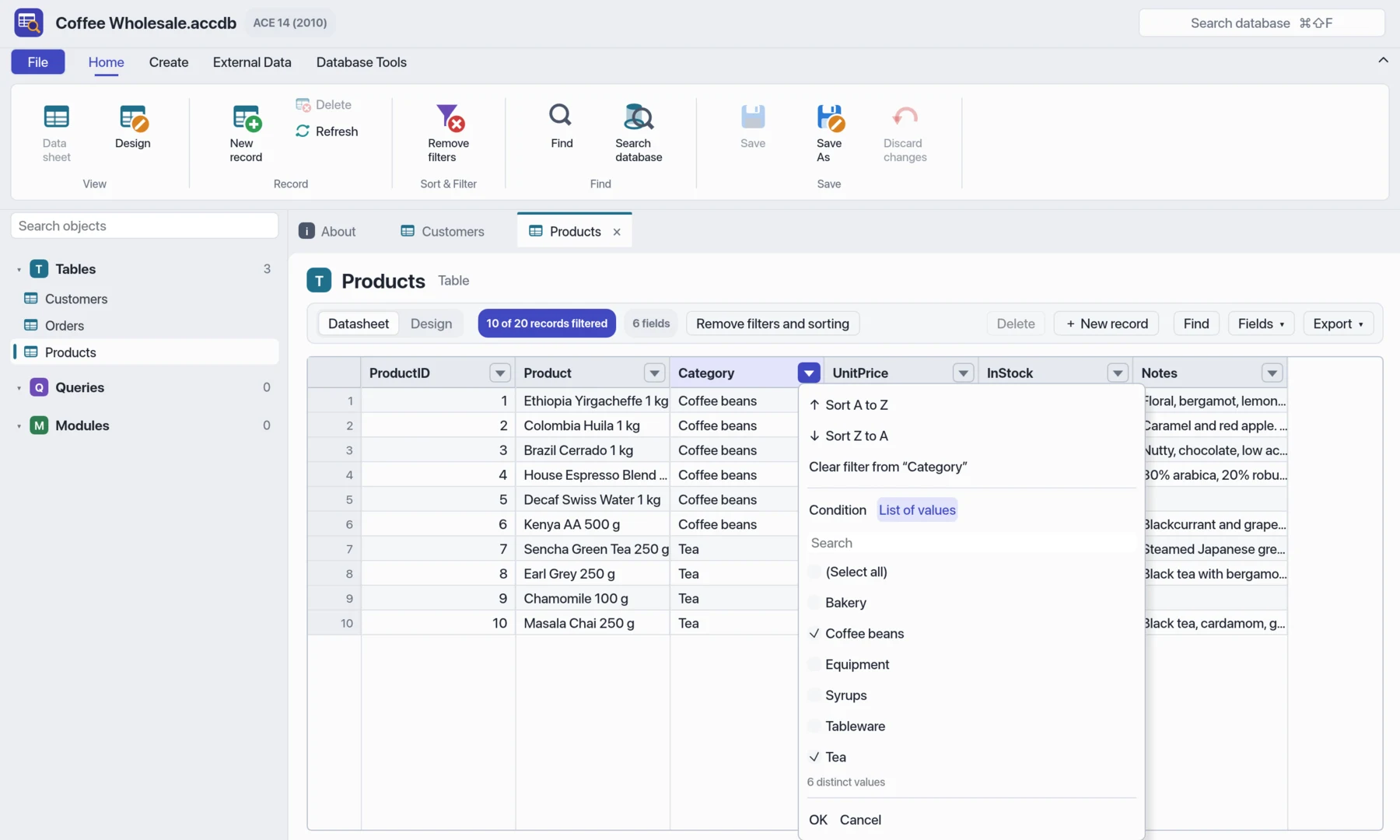The height and width of the screenshot is (840, 1400).
Task: Toggle the (Select all) checkbox
Action: click(814, 572)
